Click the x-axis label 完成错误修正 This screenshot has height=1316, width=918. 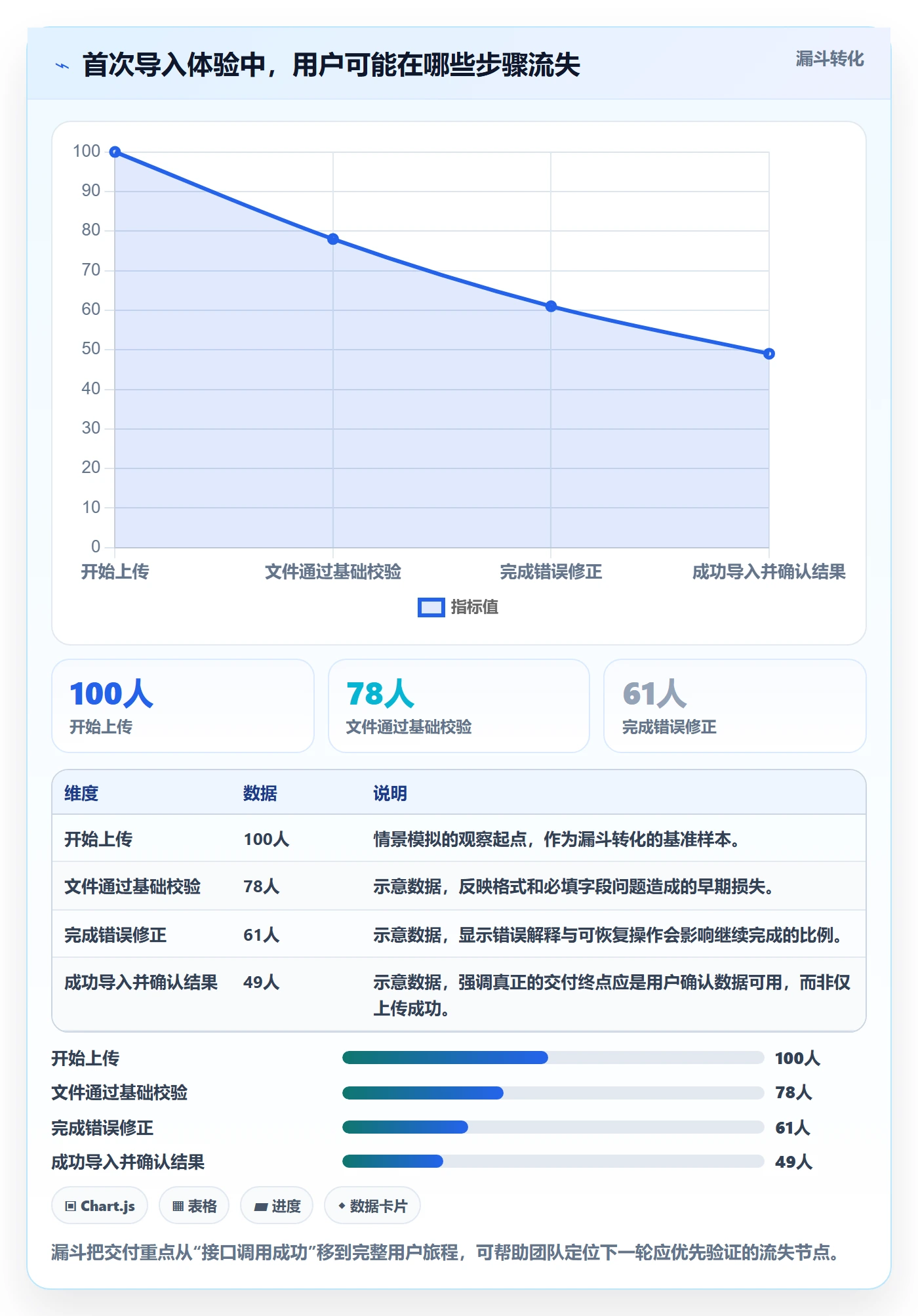tap(551, 572)
